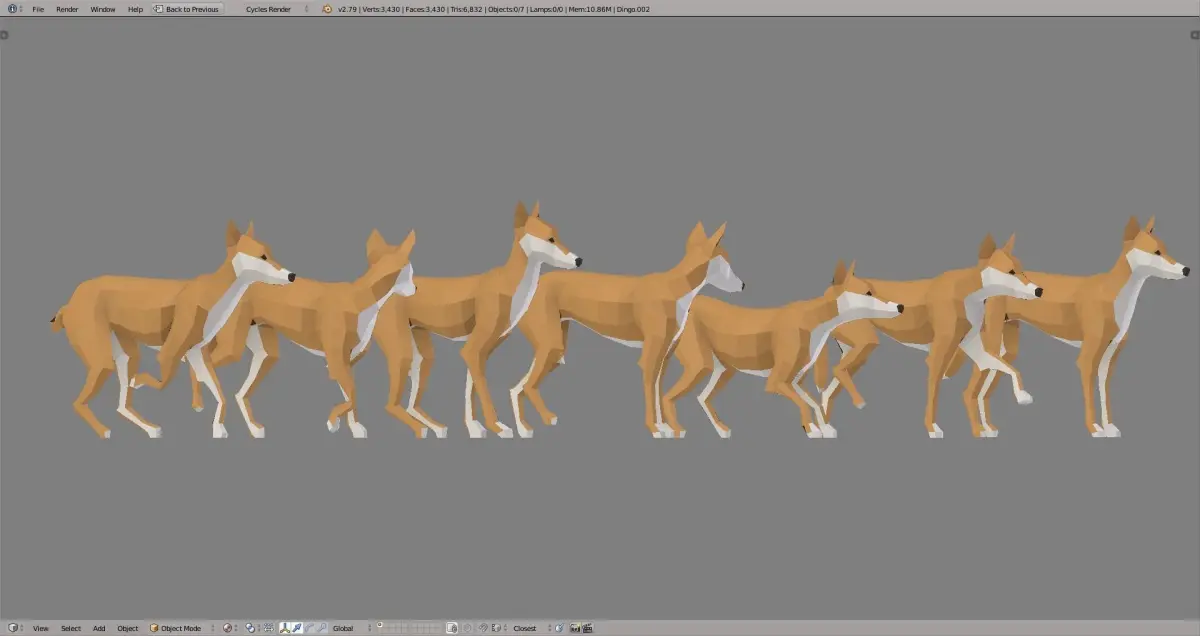Toggle the 3D manipulator widget
This screenshot has width=1200, height=636.
[285, 628]
